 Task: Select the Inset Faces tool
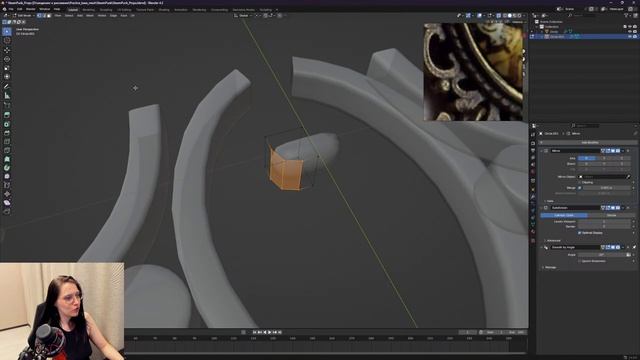tap(7, 124)
